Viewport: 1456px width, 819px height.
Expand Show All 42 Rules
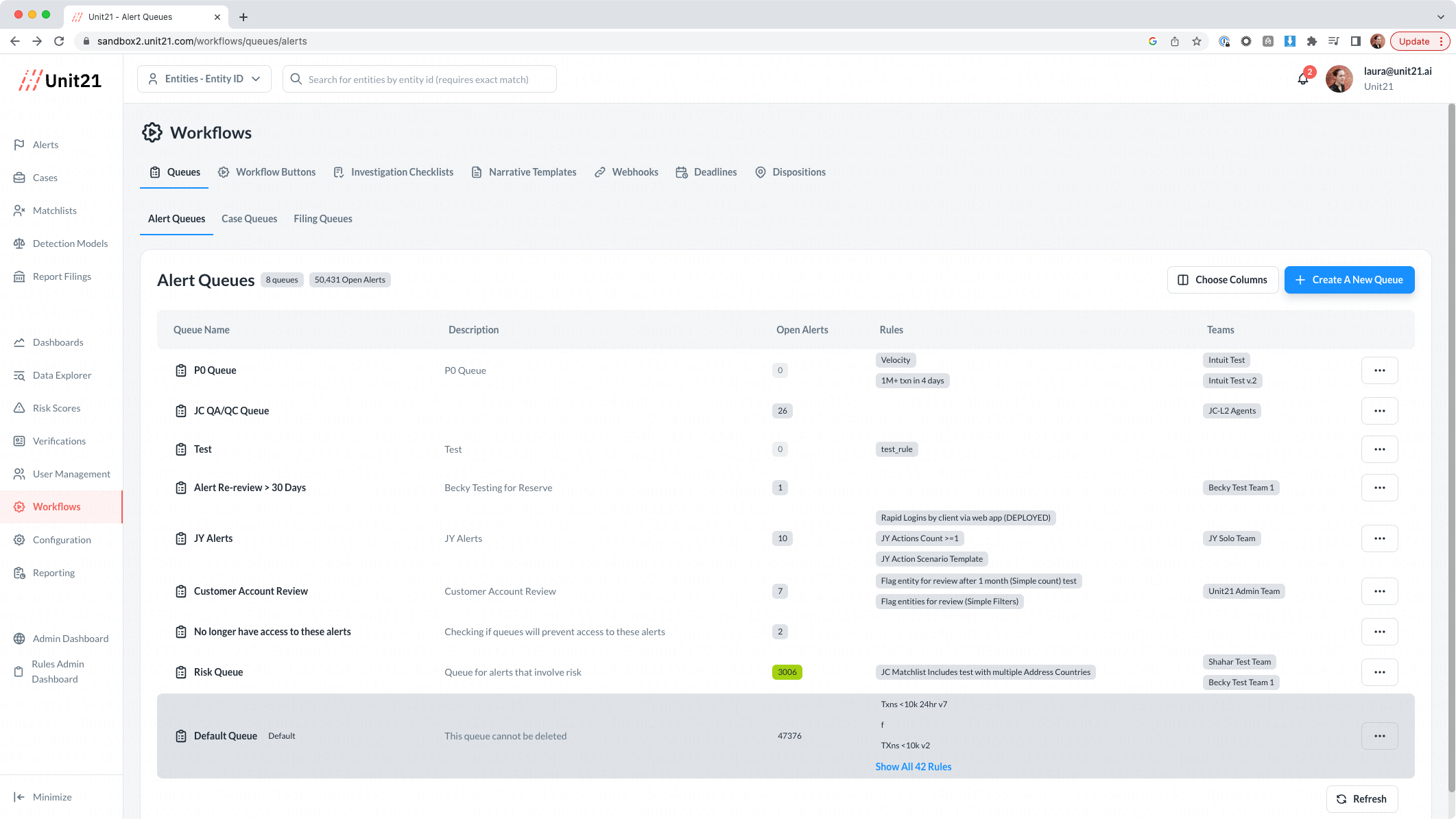click(x=913, y=767)
